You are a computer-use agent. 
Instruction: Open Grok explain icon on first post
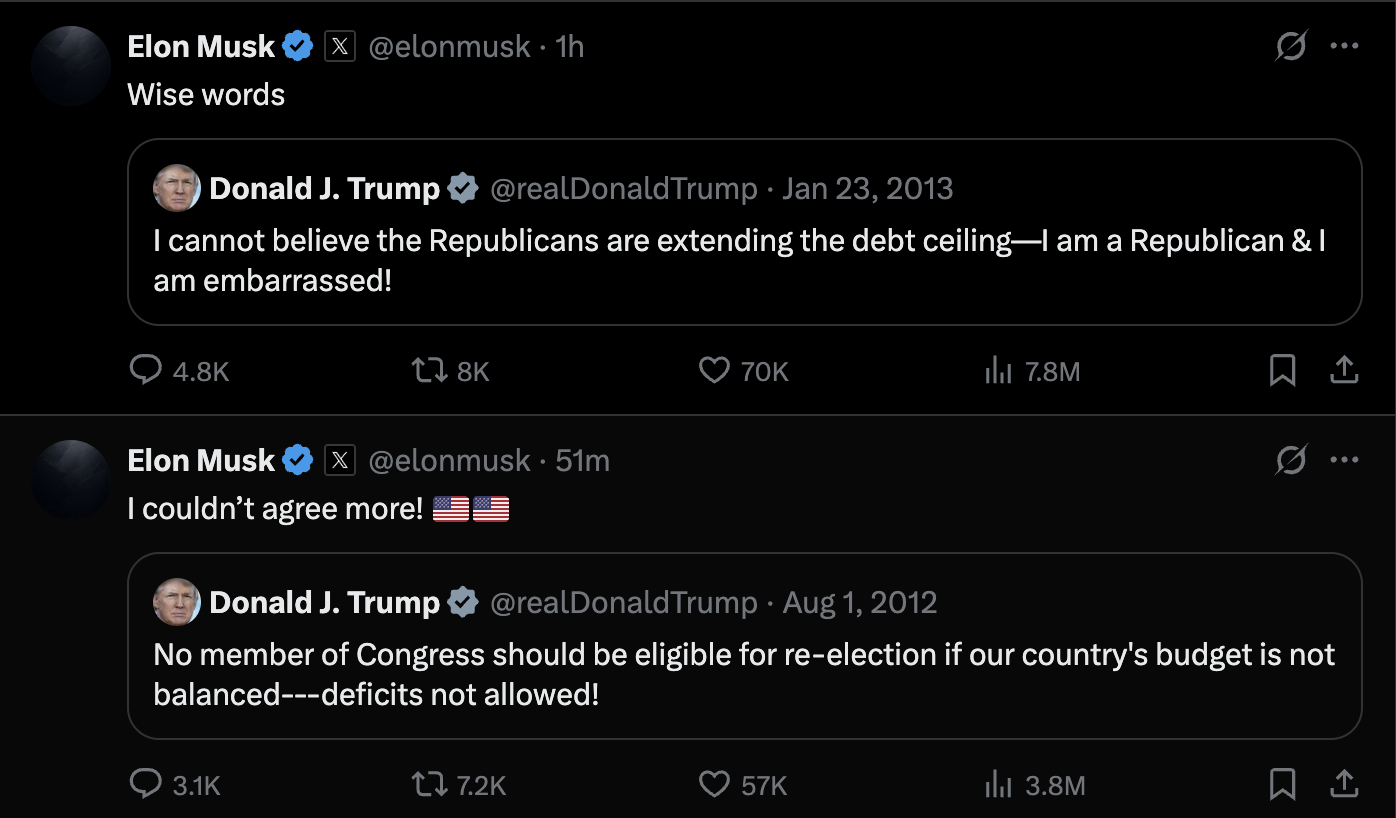[x=1291, y=46]
